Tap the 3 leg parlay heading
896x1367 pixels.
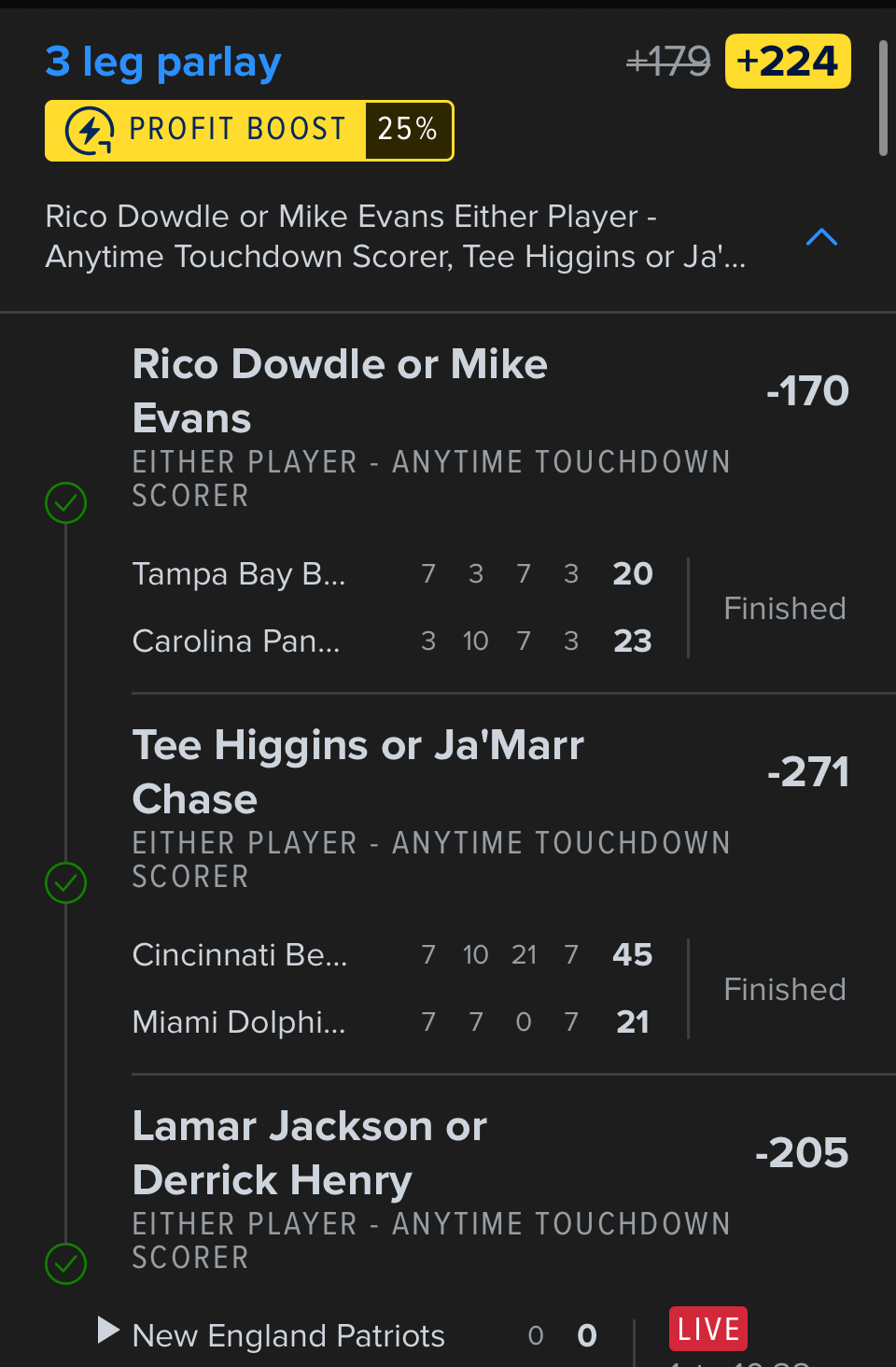point(163,63)
